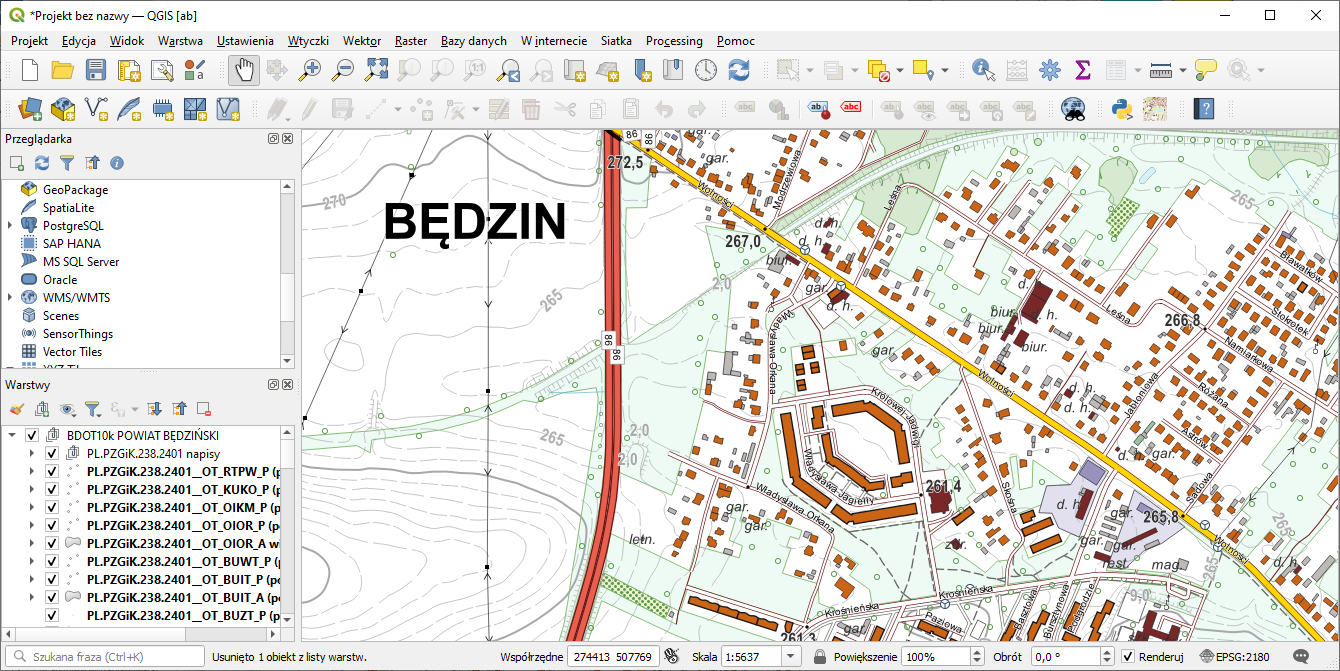Open the Wtyczki menu

(308, 41)
